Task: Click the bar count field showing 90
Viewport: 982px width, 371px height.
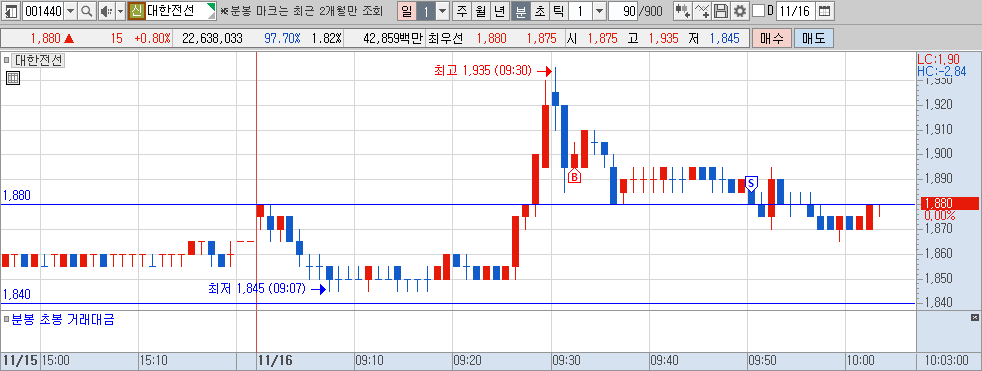Action: point(623,11)
